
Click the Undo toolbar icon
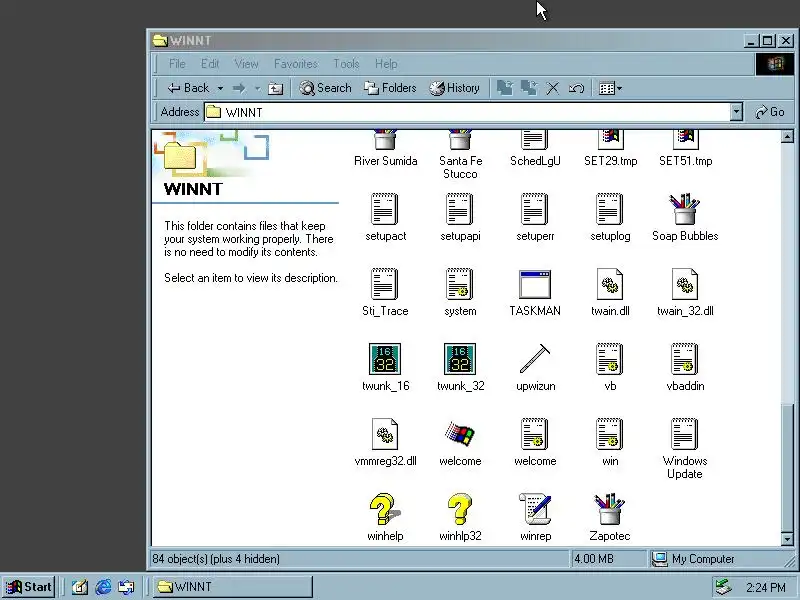click(x=576, y=88)
